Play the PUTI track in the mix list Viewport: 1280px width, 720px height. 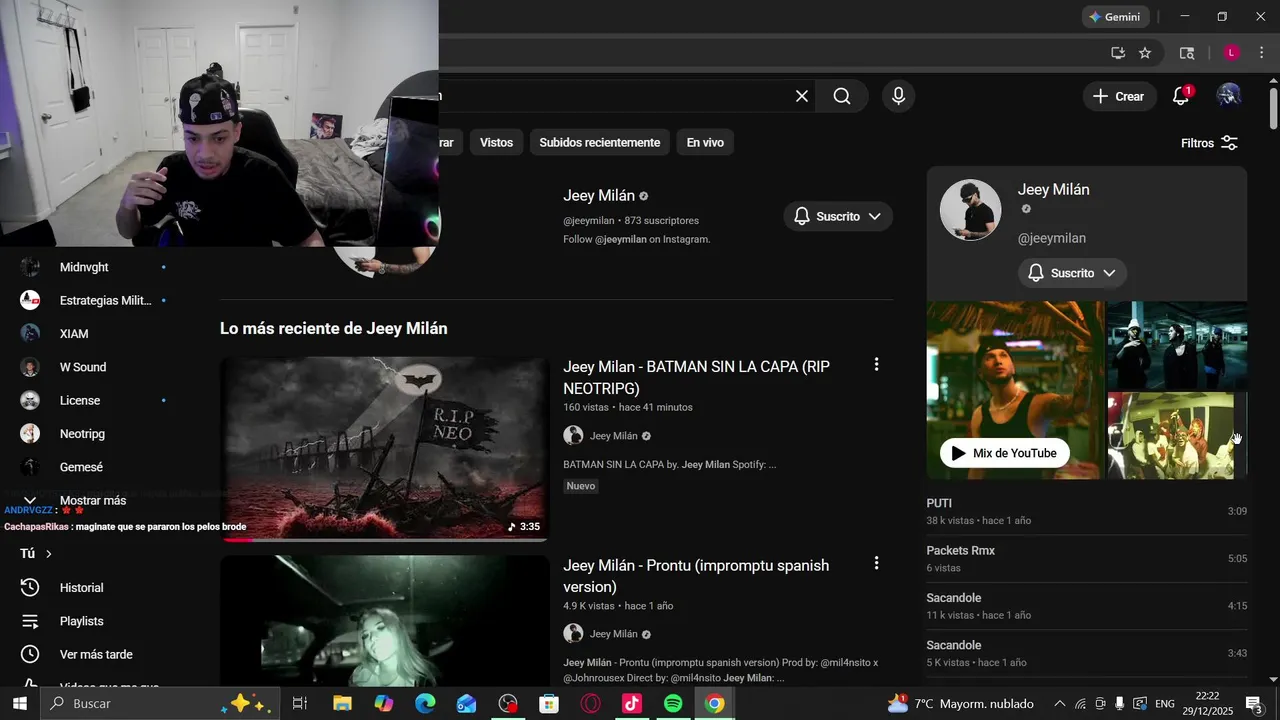(x=1087, y=511)
